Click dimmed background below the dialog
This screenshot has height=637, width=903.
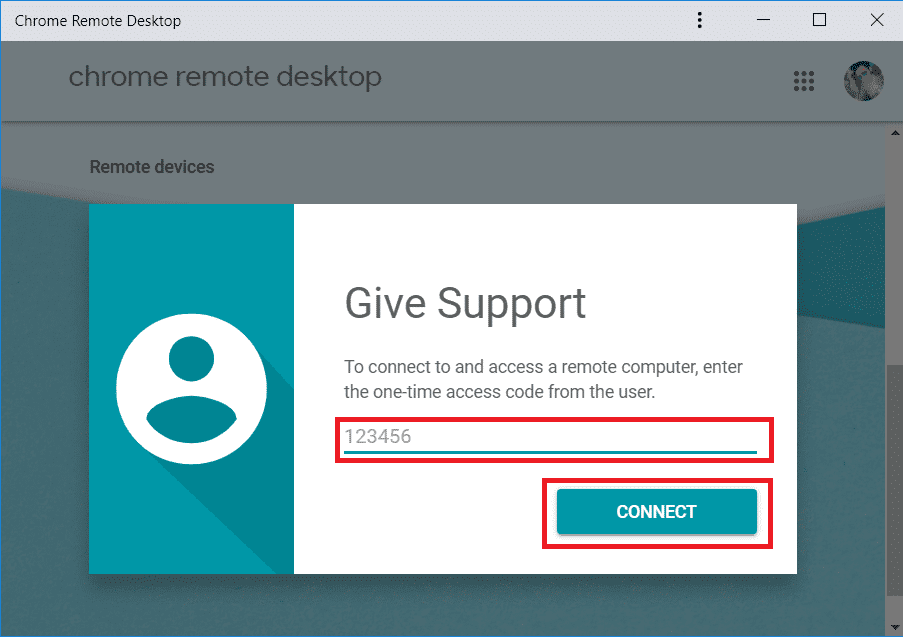point(442,605)
